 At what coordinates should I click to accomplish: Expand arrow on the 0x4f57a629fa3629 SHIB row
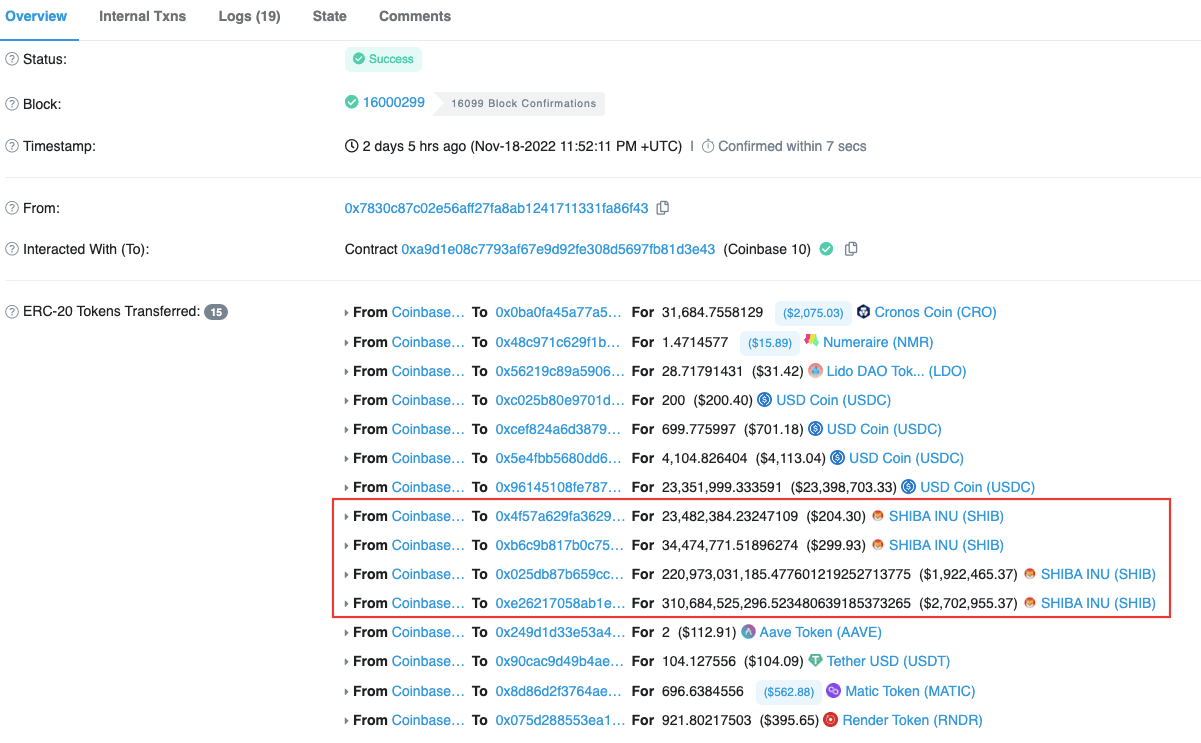coord(347,517)
